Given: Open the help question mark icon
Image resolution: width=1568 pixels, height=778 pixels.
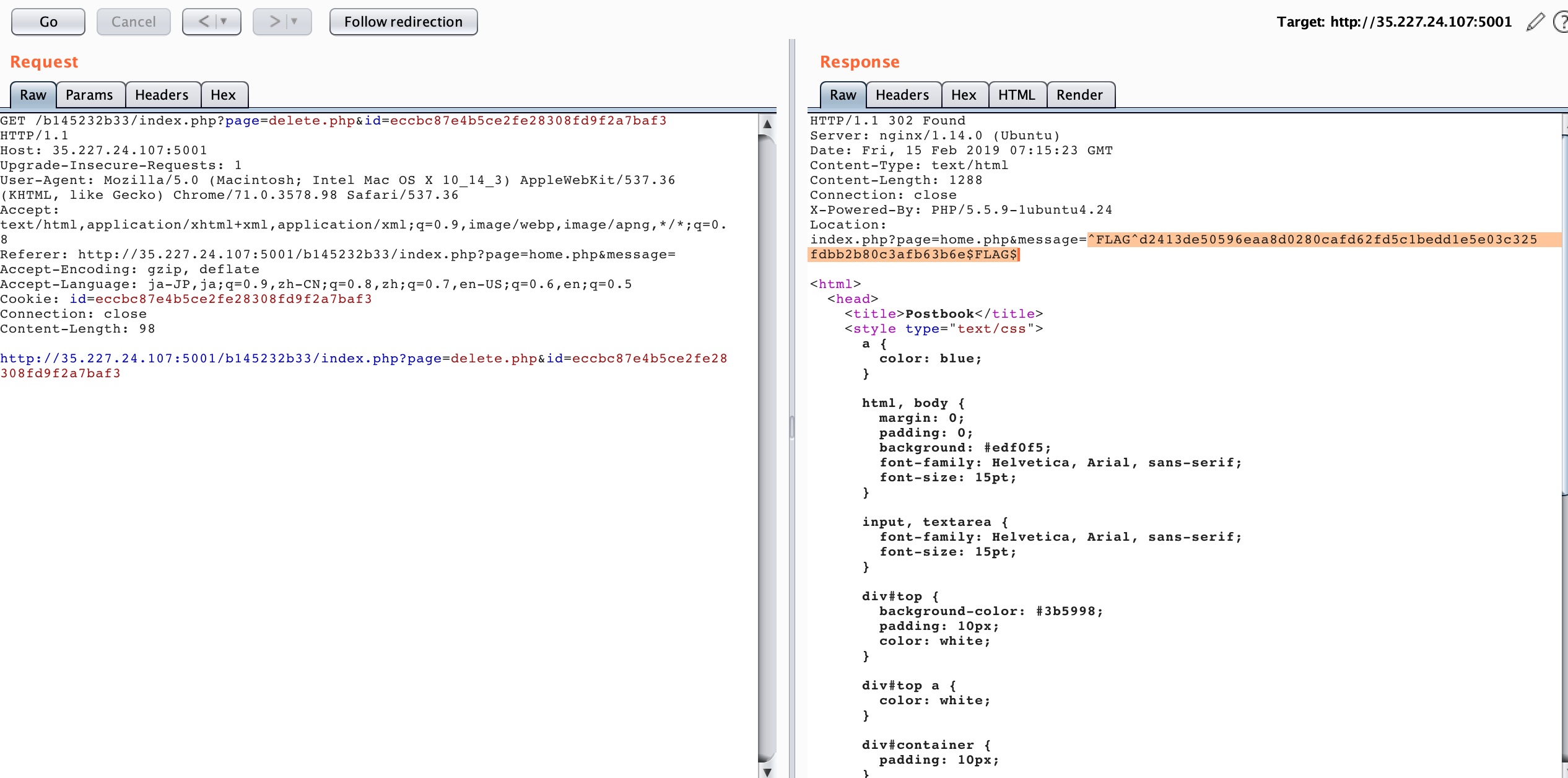Looking at the screenshot, I should tap(1561, 22).
